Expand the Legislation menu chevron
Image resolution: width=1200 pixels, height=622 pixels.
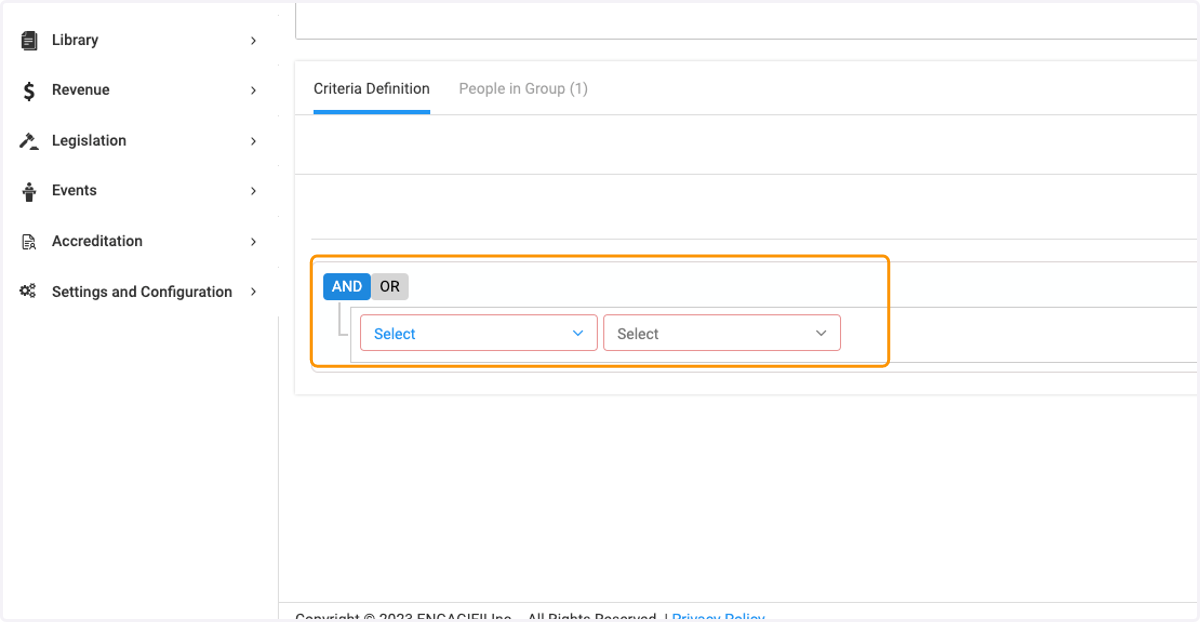(253, 141)
